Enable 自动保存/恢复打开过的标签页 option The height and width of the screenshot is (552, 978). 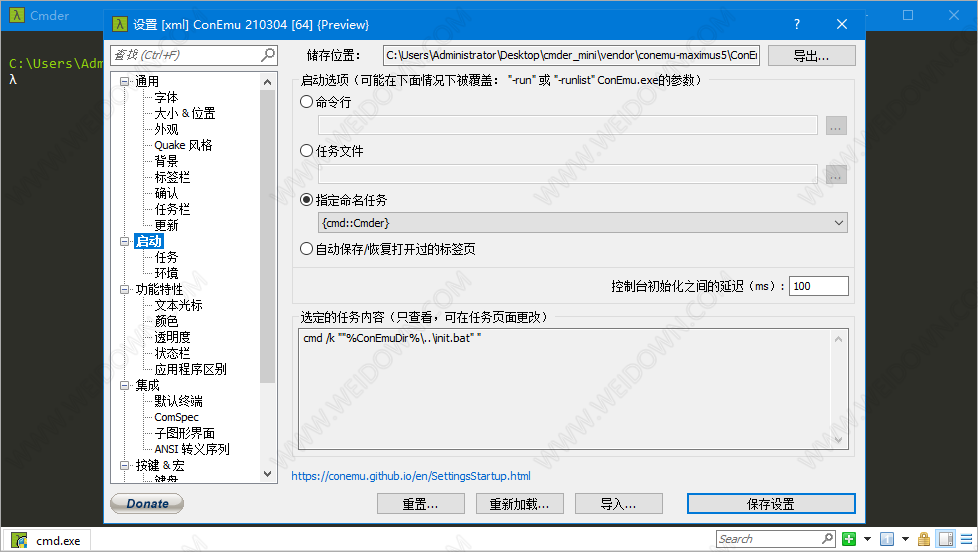click(307, 248)
